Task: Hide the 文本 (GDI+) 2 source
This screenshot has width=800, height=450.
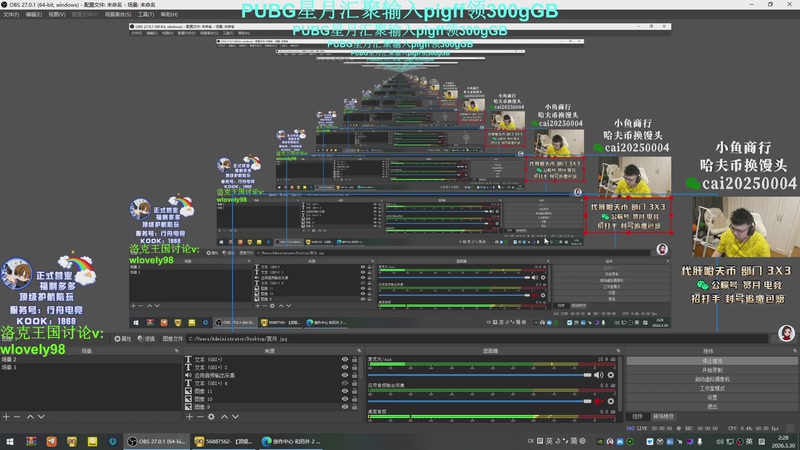Action: [x=345, y=367]
